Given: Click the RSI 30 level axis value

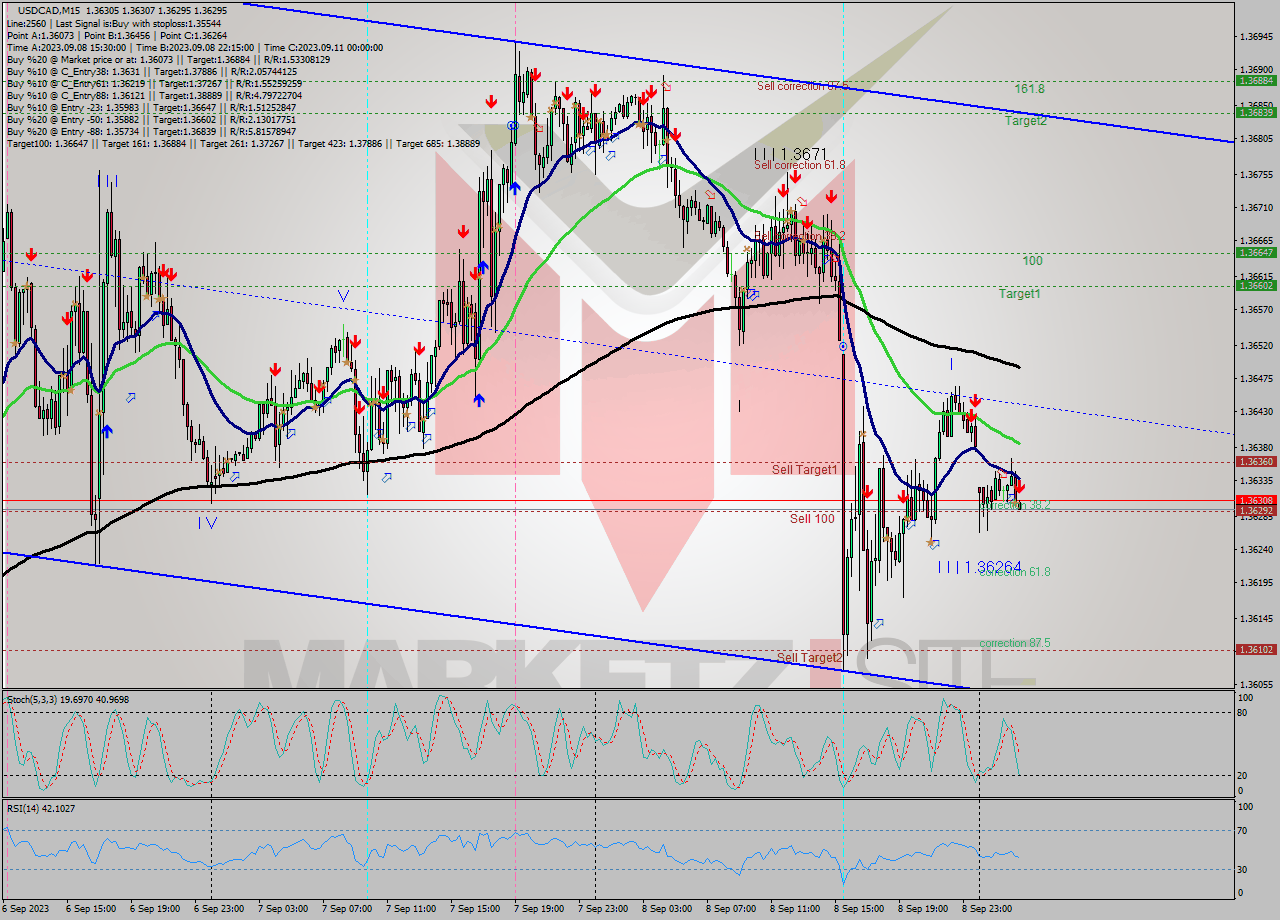Looking at the screenshot, I should click(x=1242, y=868).
